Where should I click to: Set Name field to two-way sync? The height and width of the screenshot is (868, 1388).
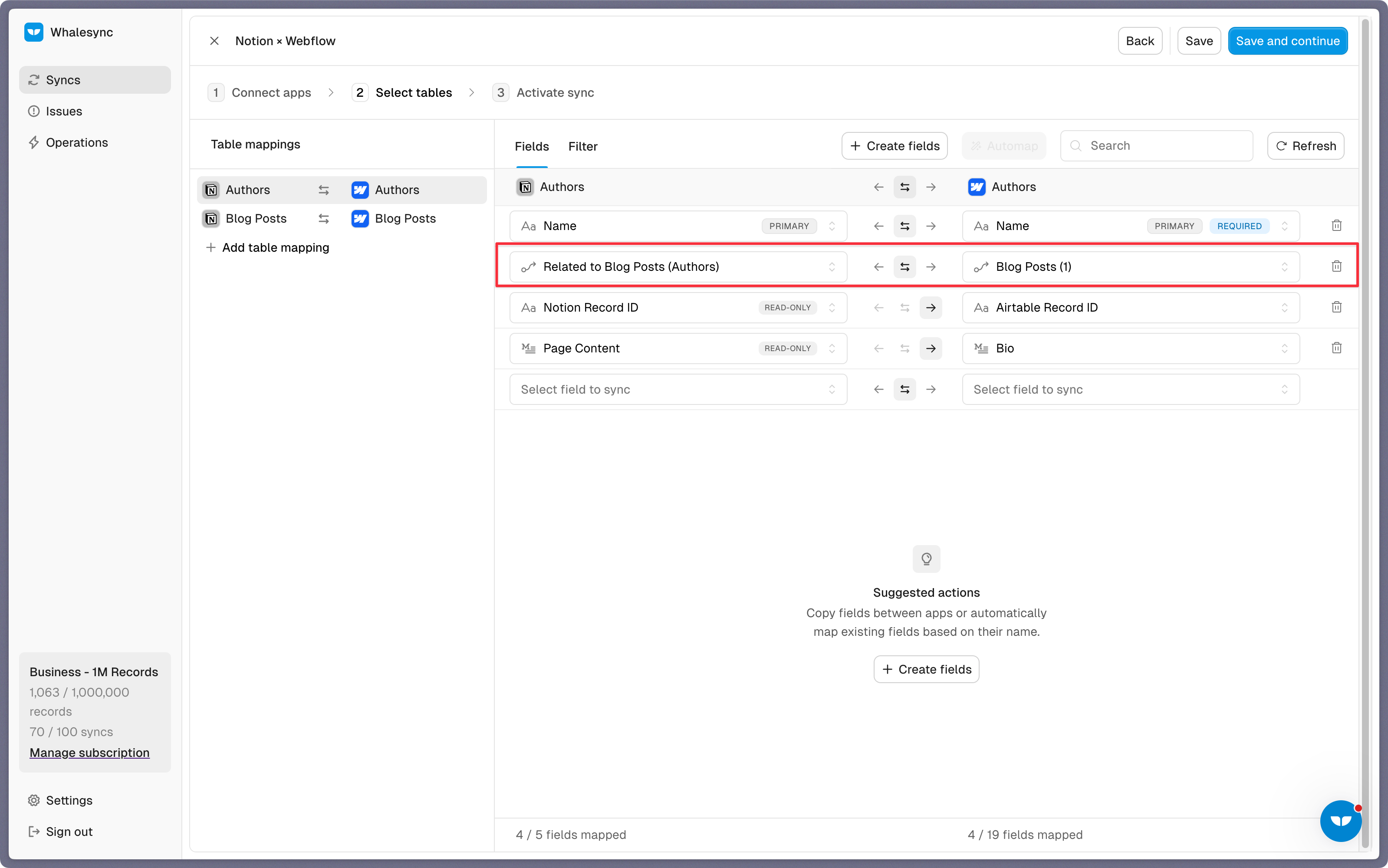[x=905, y=226]
